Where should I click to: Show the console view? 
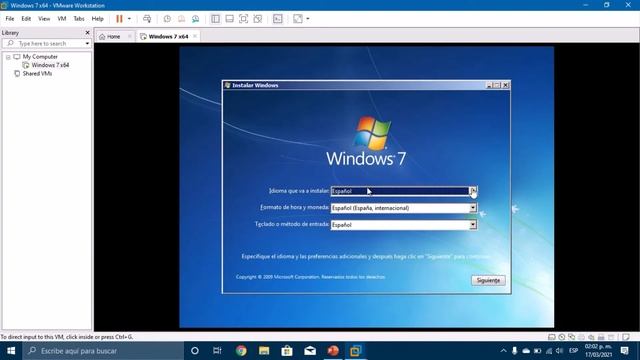pos(278,19)
